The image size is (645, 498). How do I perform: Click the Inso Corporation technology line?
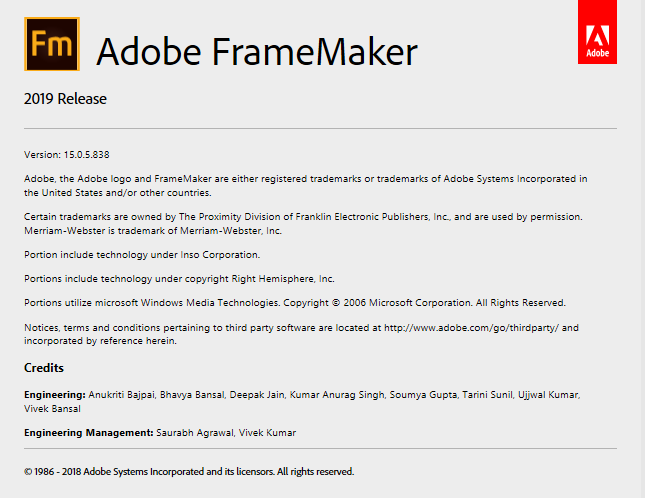142,255
